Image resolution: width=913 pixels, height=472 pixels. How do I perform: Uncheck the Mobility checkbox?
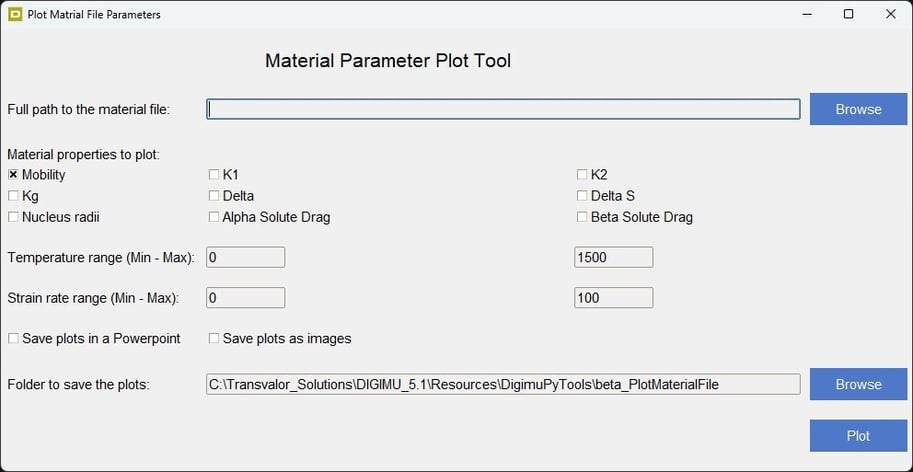tap(13, 175)
